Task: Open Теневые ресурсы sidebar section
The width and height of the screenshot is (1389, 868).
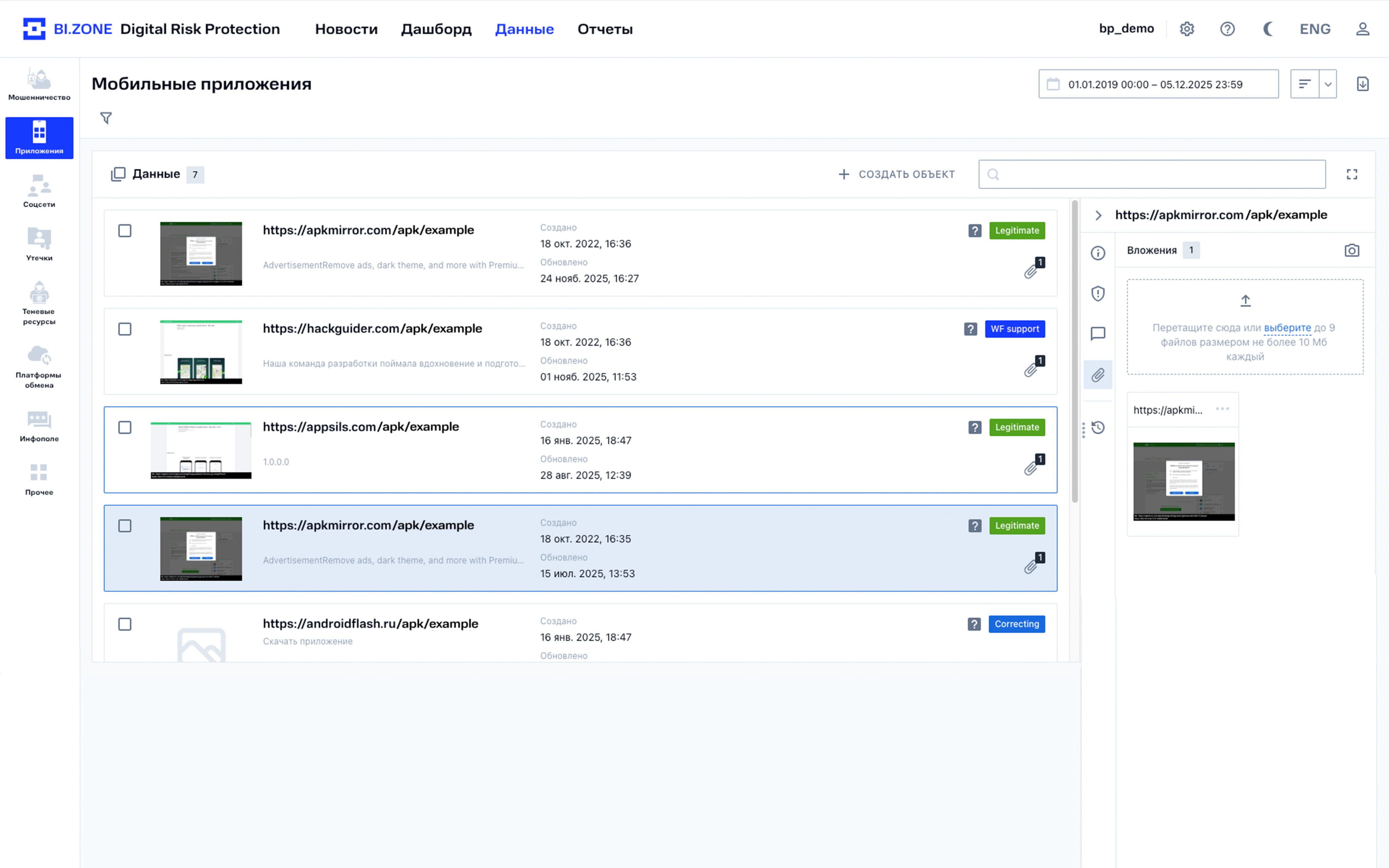Action: pos(39,304)
